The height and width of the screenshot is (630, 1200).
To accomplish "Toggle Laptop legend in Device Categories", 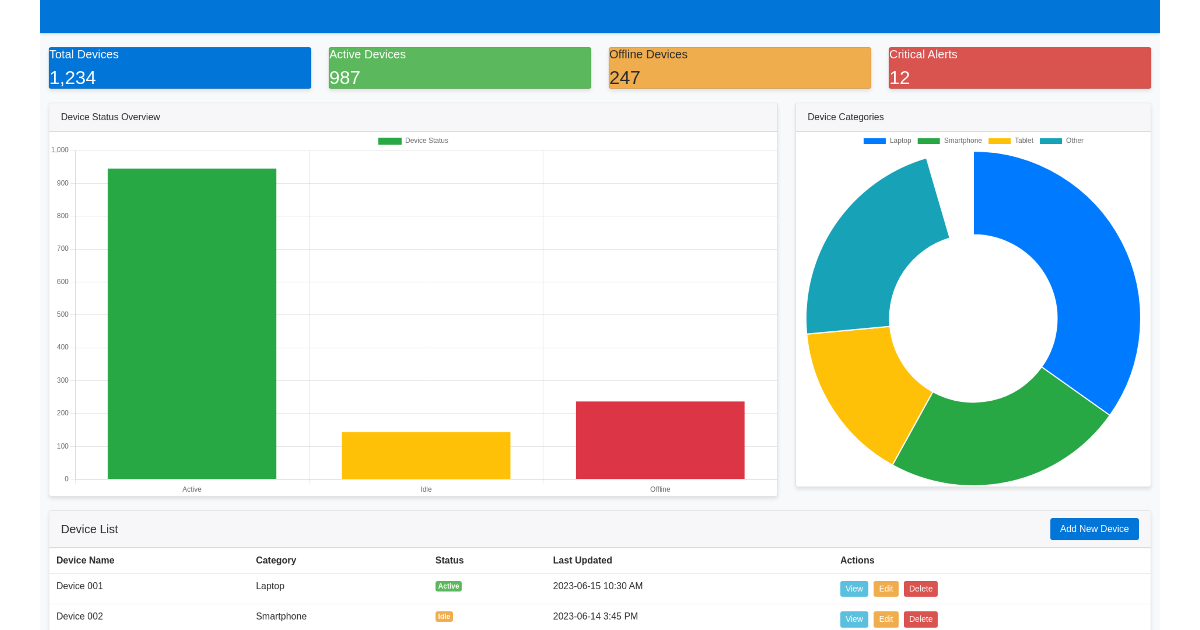I will 888,141.
